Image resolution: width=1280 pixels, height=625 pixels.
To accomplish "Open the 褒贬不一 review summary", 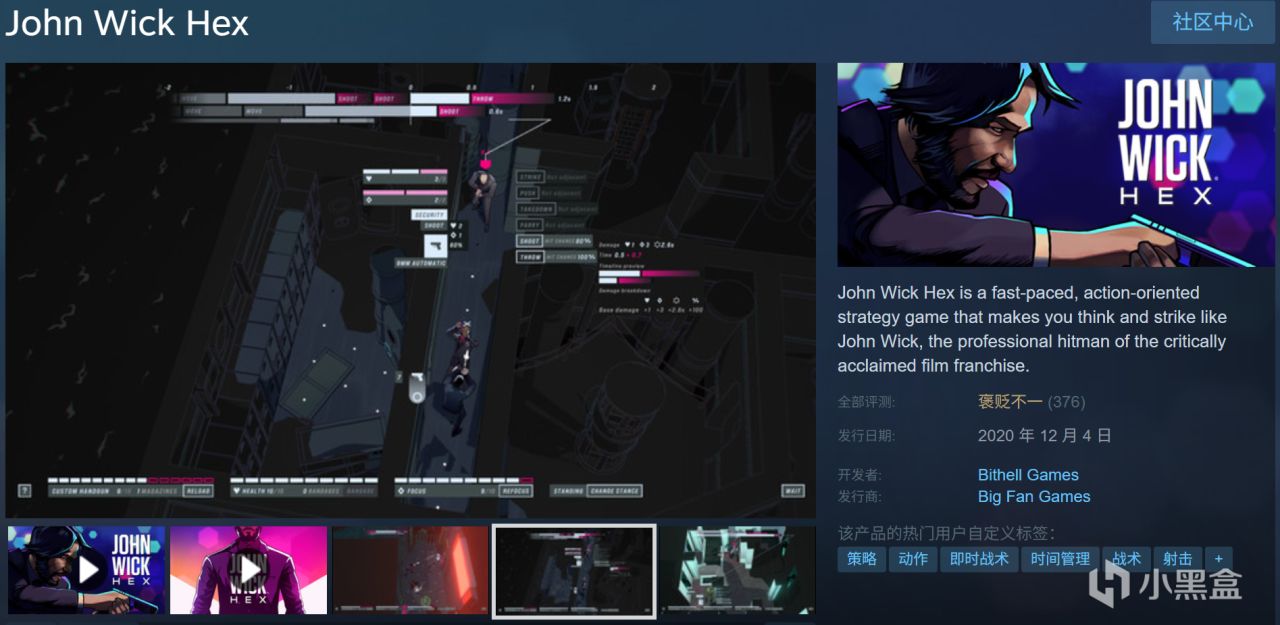I will tap(1011, 402).
